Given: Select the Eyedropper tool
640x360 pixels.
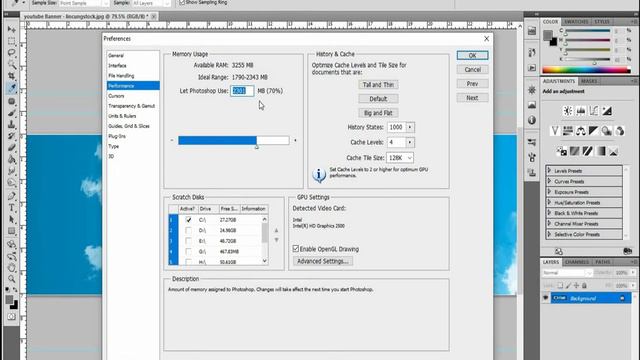Looking at the screenshot, I should [11, 88].
